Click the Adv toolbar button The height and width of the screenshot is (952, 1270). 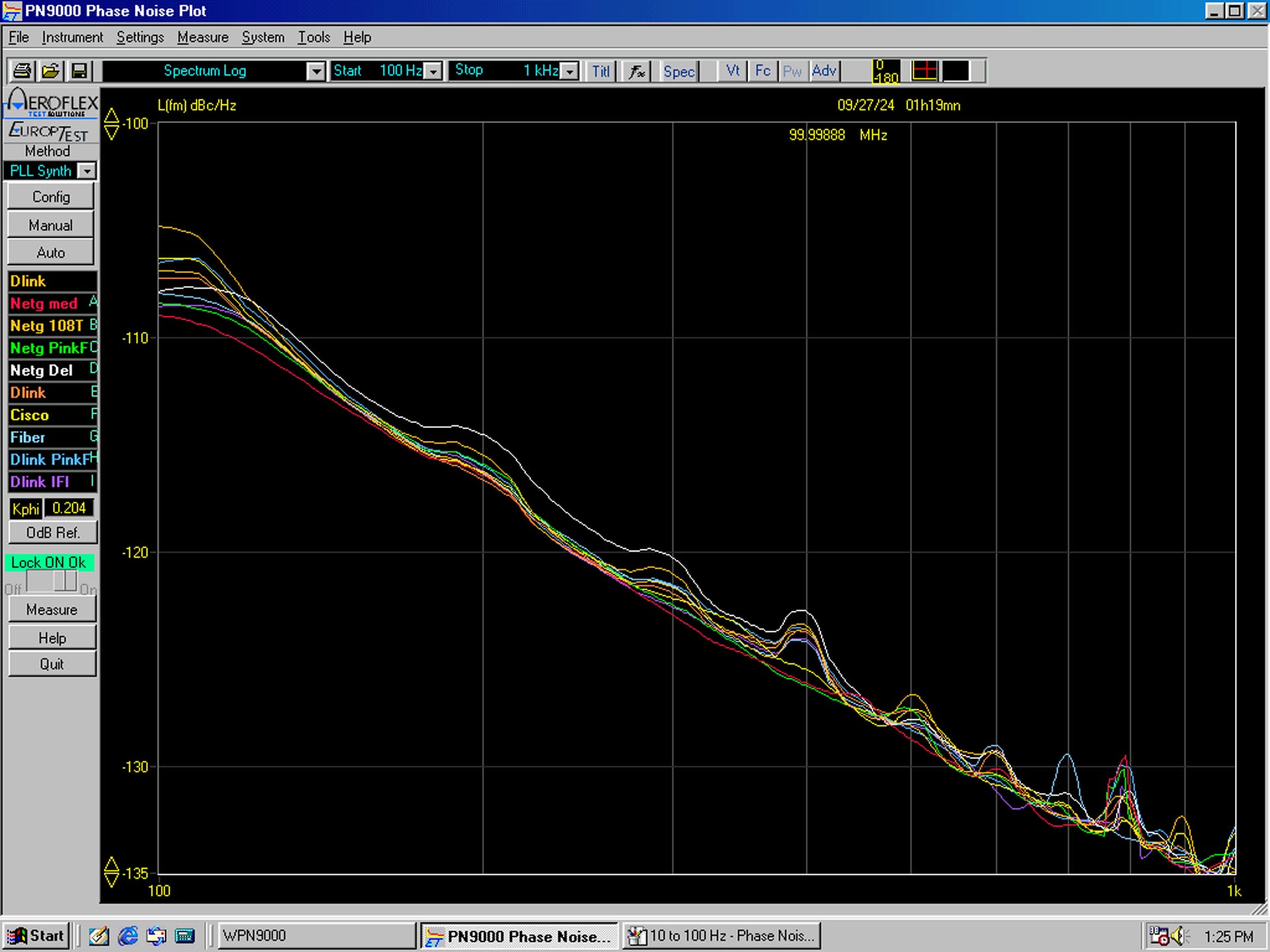point(824,70)
